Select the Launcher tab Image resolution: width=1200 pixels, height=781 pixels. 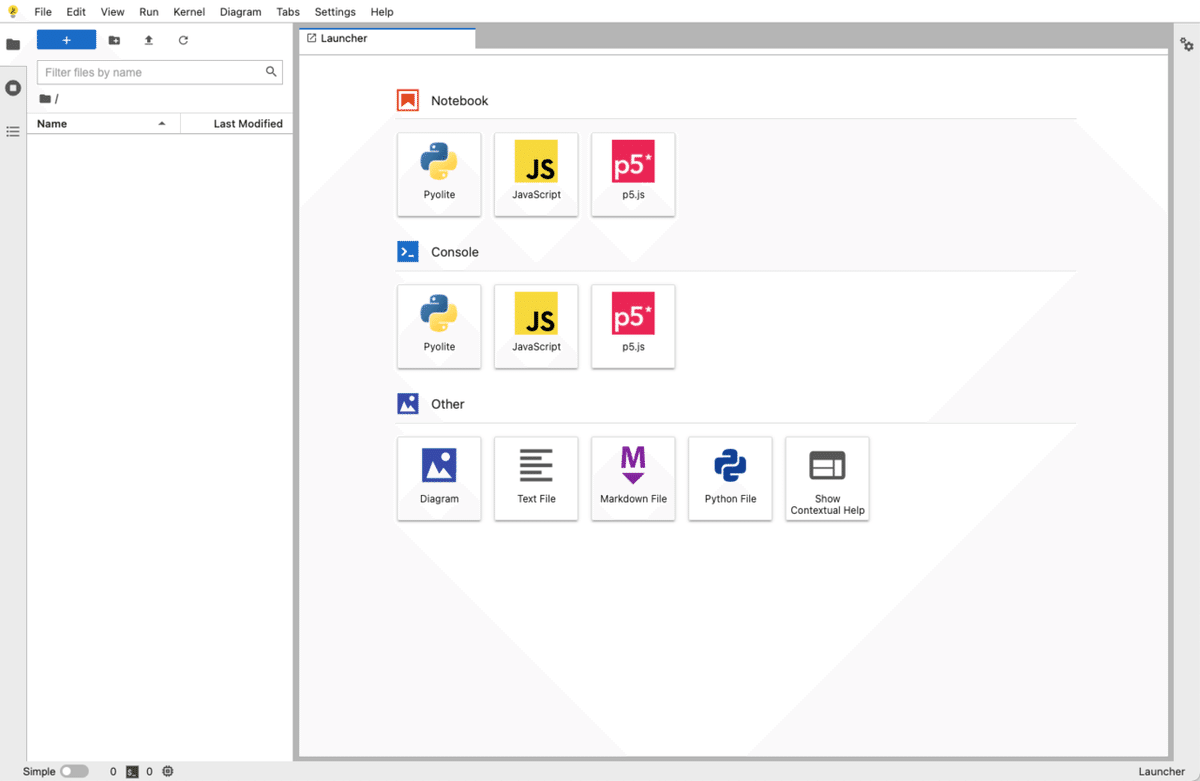(387, 38)
